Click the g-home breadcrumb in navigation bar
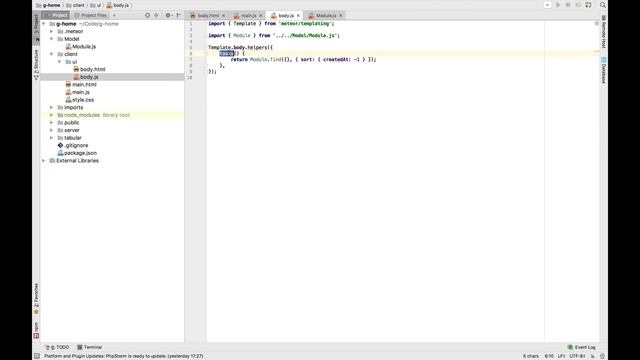 click(48, 5)
